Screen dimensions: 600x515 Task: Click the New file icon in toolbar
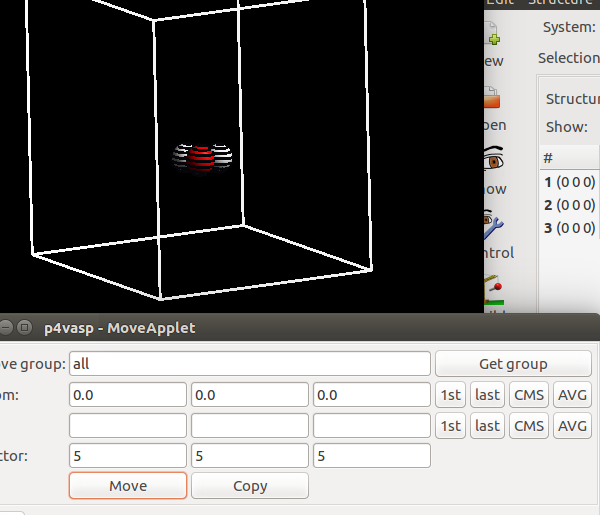tap(493, 40)
